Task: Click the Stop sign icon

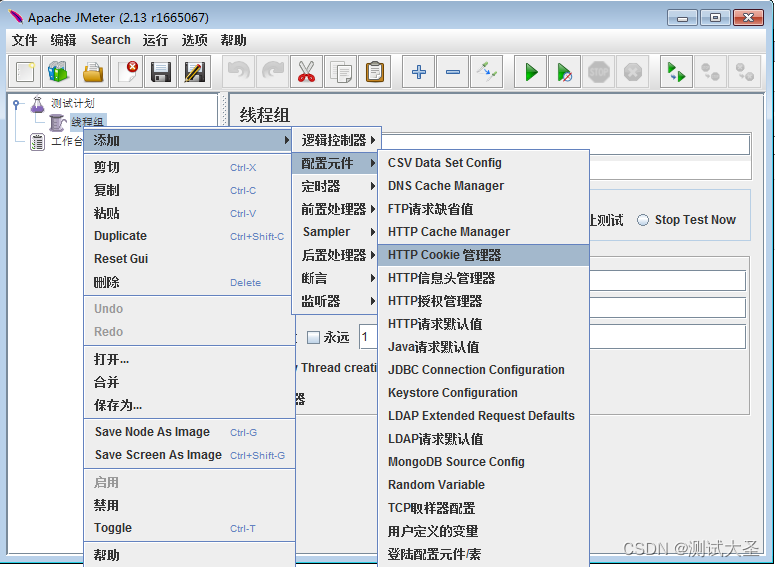Action: click(599, 72)
